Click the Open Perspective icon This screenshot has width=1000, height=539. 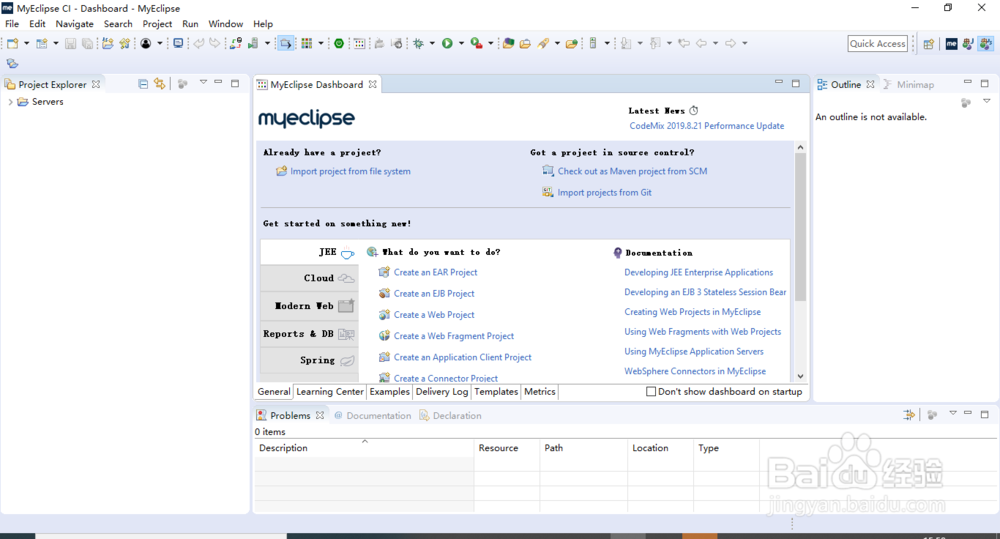[x=929, y=44]
